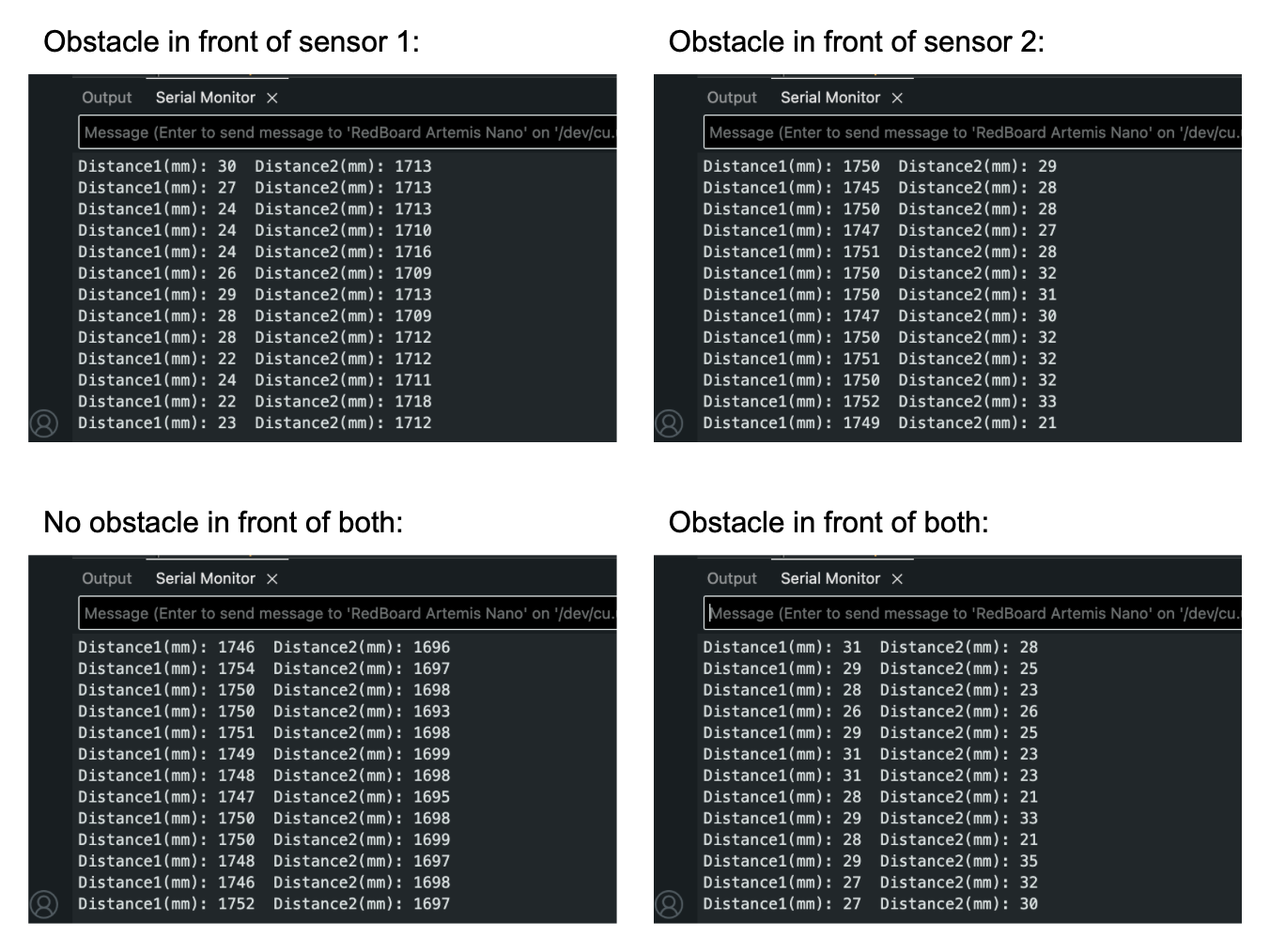Select Serial Monitor tab in obstacle-in-front-of-both panel
Screen dimensions: 1270x952
pyautogui.click(x=830, y=579)
